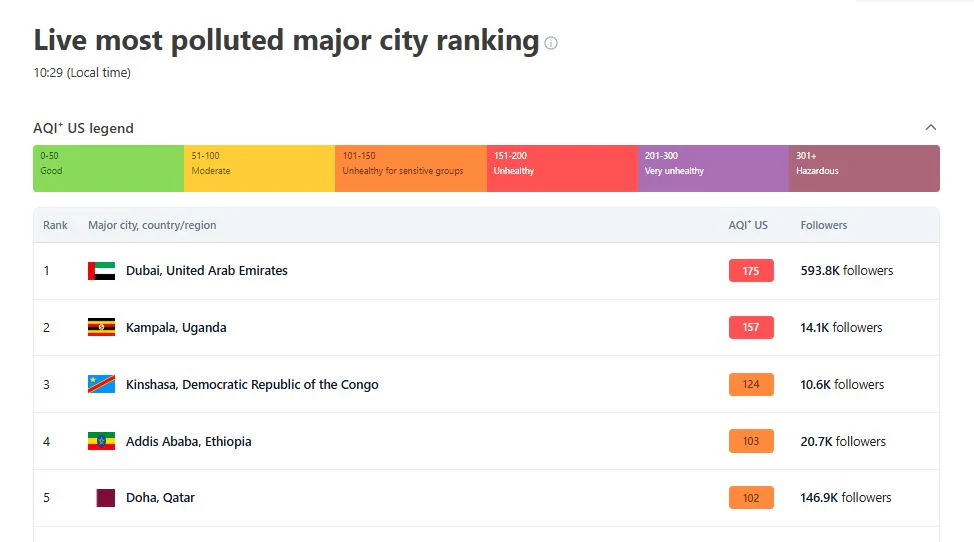
Task: Open the Addis Ababa, Ethiopia entry
Action: click(188, 441)
